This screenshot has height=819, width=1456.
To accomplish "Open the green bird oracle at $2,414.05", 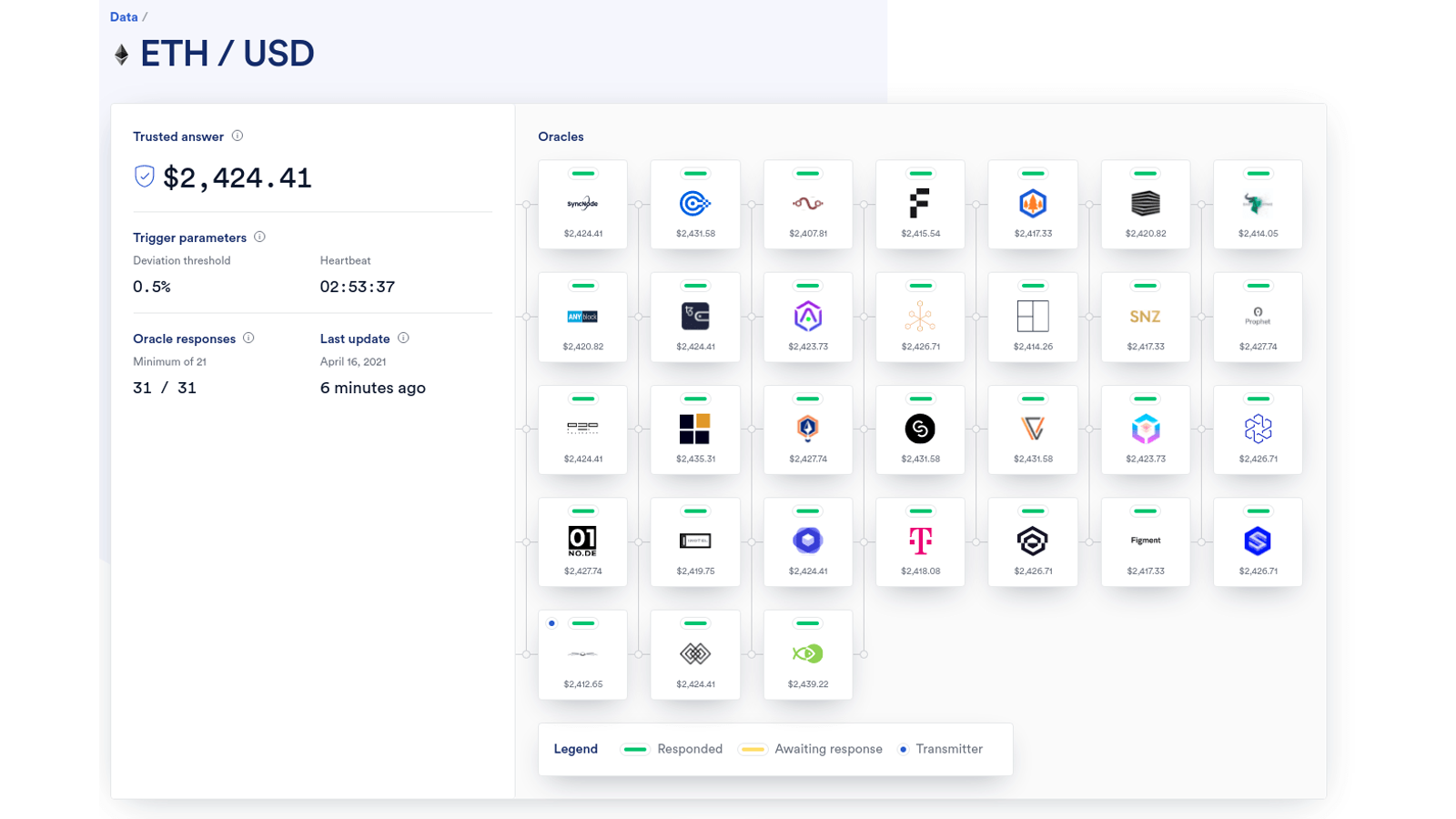I will click(1258, 205).
